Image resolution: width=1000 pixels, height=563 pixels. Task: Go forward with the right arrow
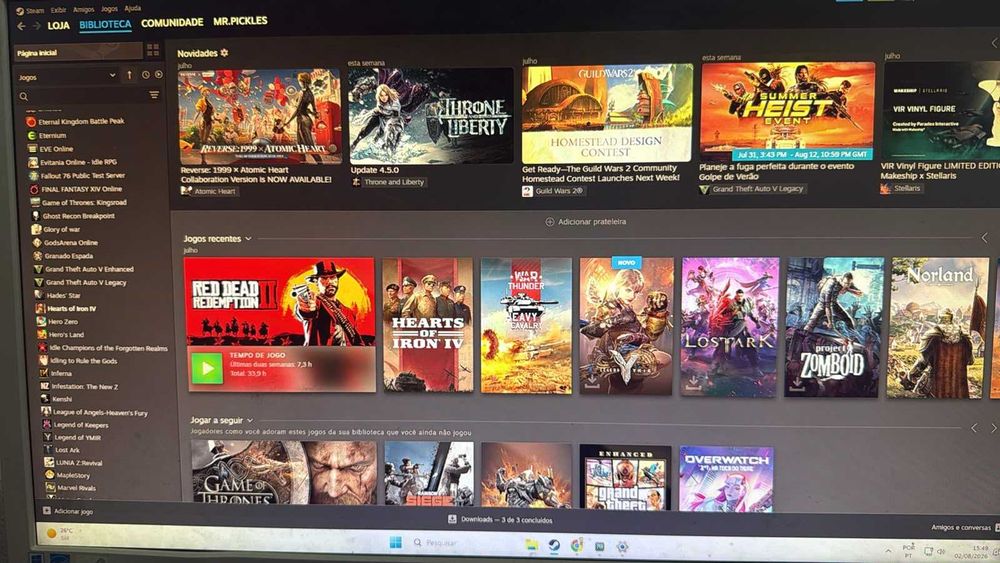(x=36, y=26)
